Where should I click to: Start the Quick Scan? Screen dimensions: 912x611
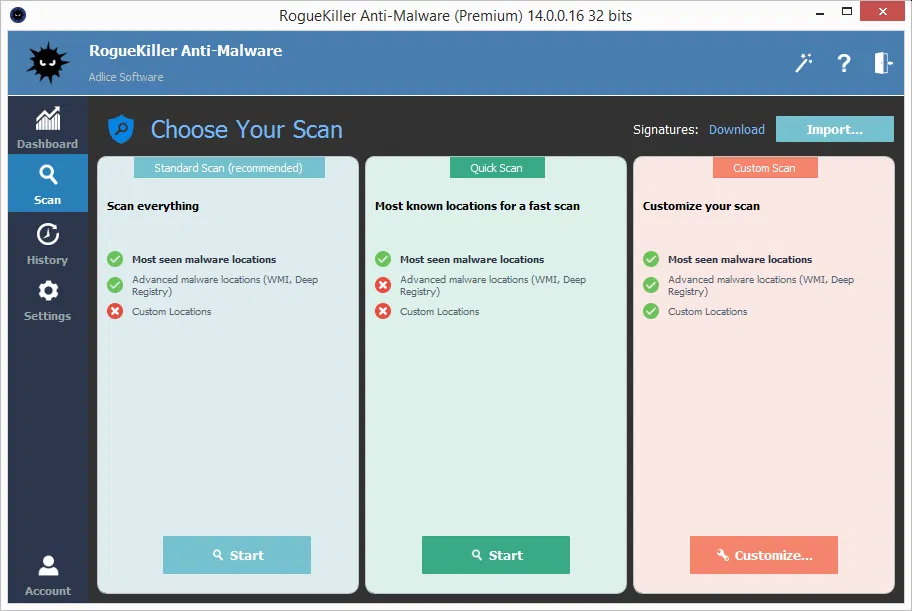click(x=496, y=555)
